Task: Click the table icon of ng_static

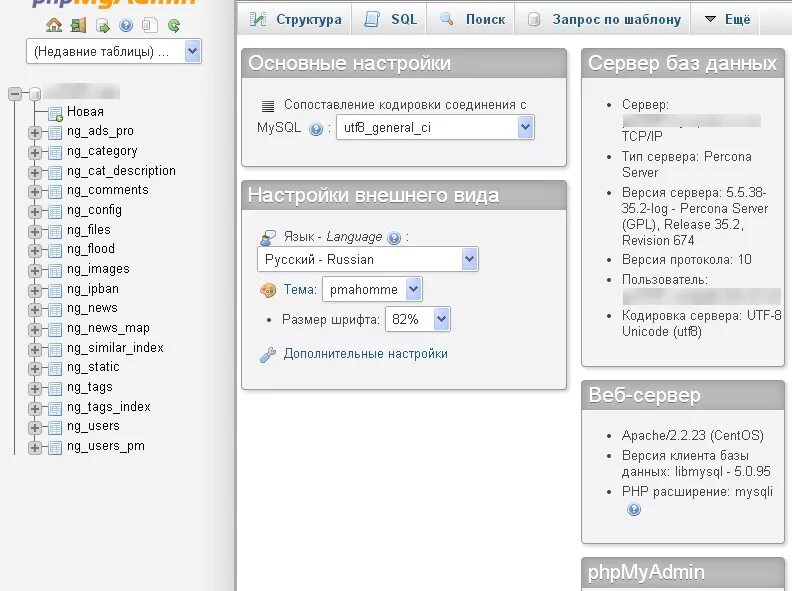Action: (55, 369)
